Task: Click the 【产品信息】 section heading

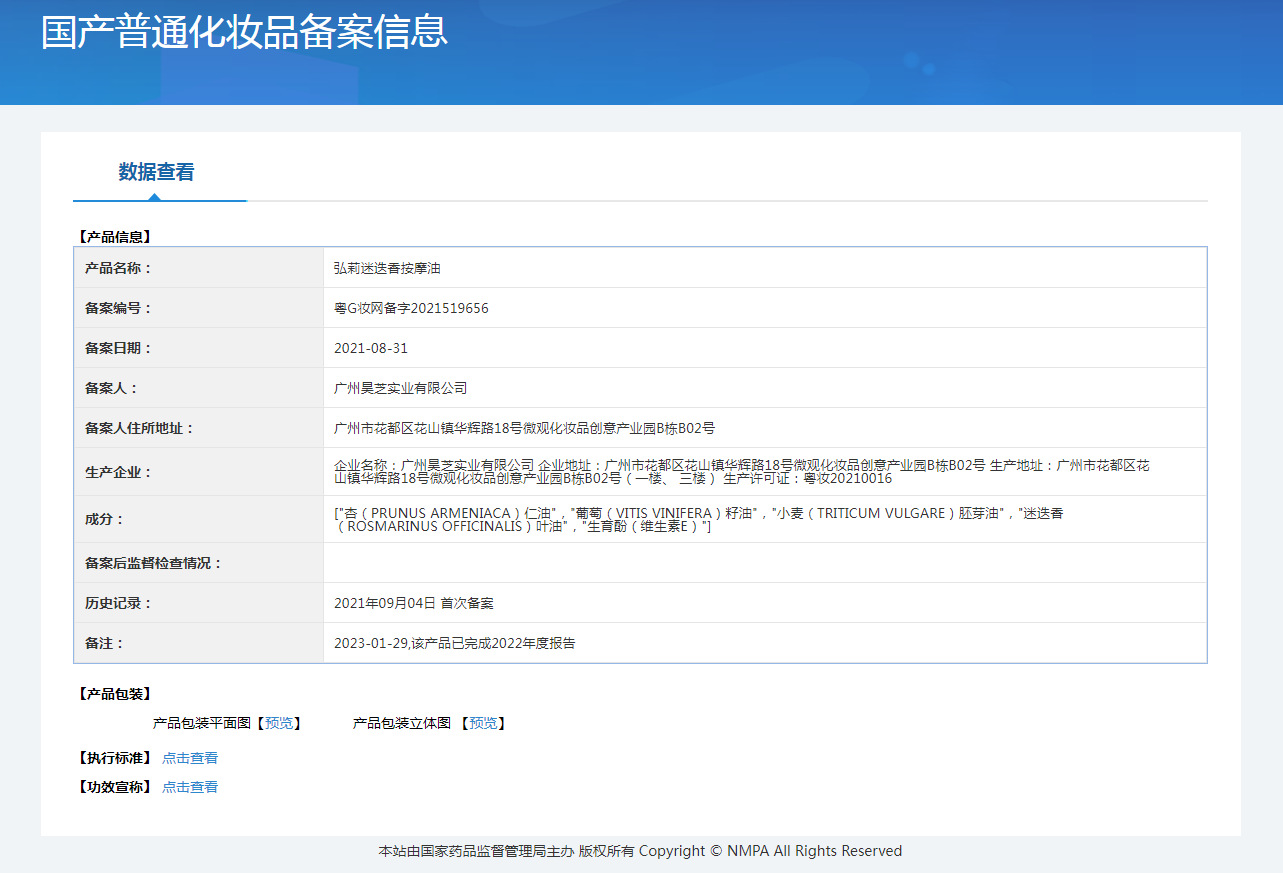Action: click(x=114, y=237)
